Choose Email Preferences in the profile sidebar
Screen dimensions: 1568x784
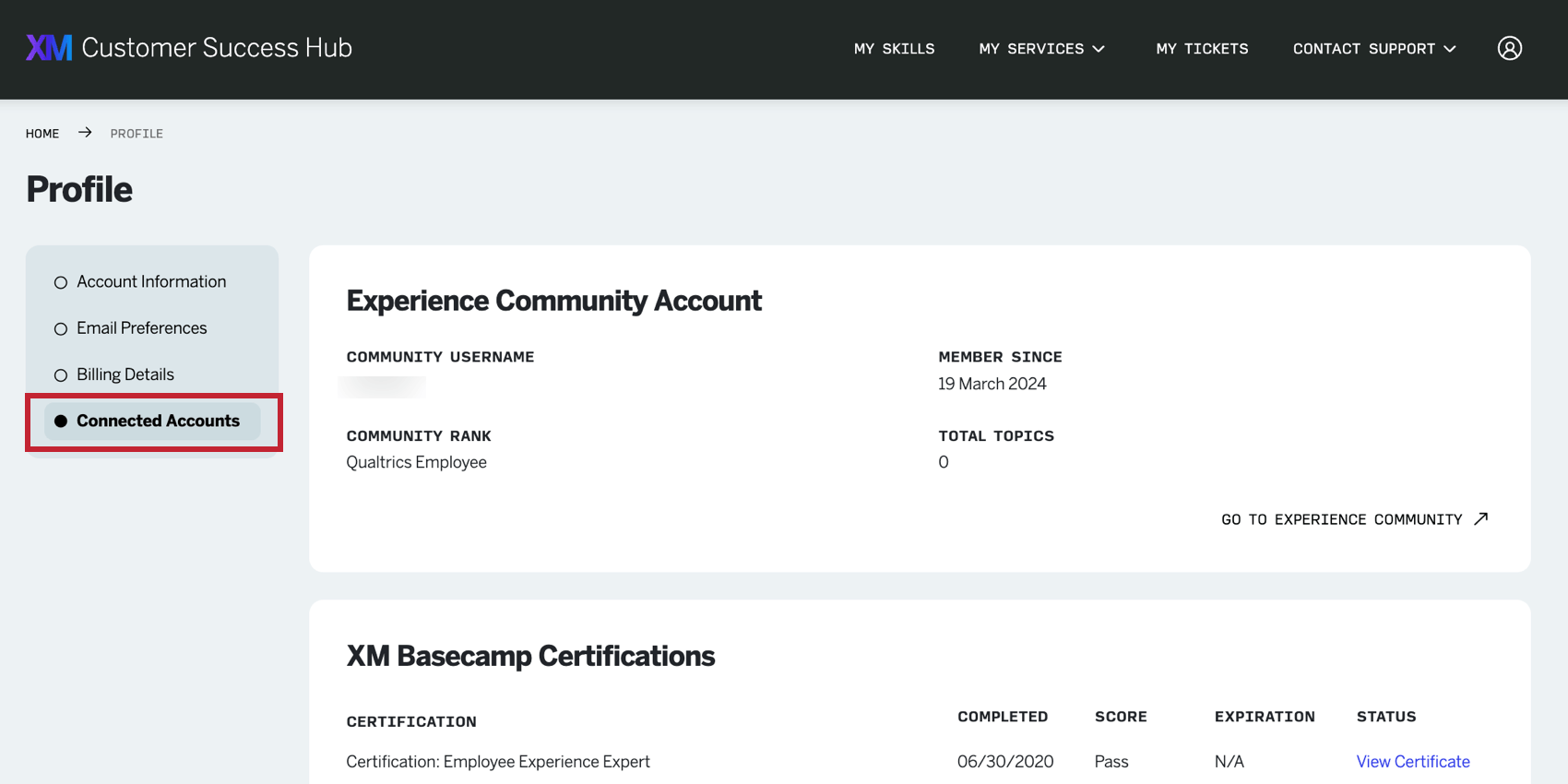(x=141, y=328)
